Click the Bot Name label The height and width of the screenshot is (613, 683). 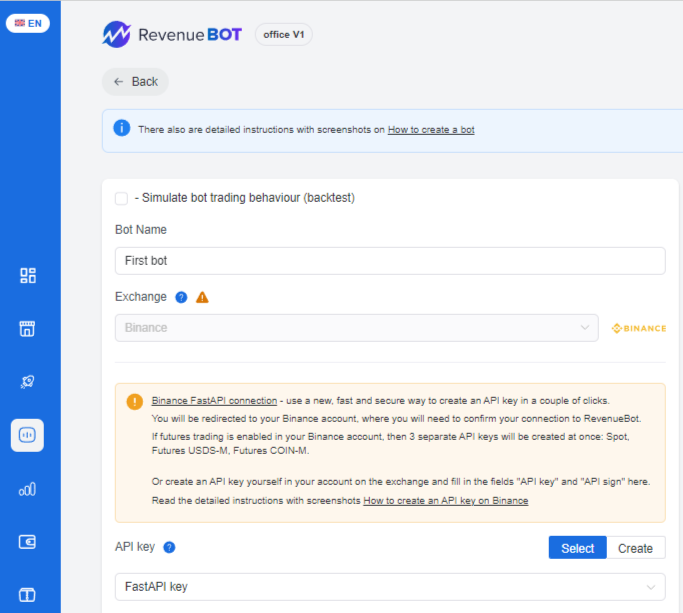pos(141,230)
